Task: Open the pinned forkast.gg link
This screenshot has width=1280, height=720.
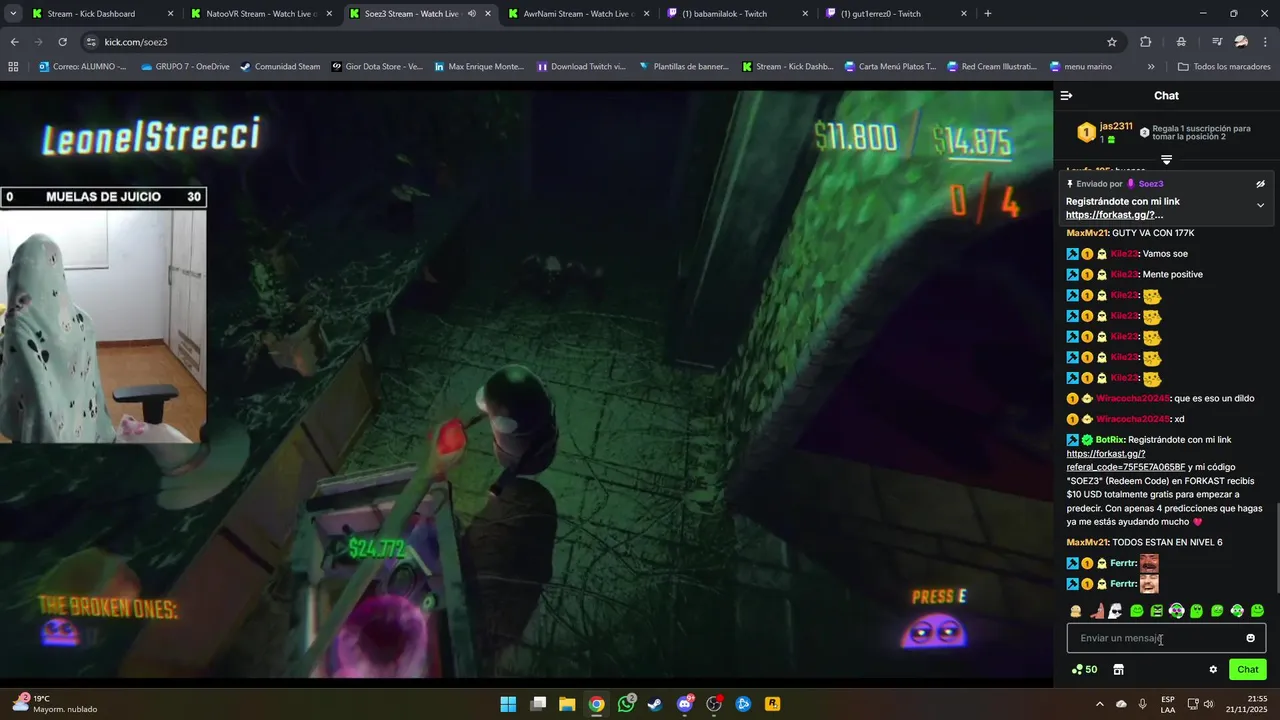Action: click(x=1114, y=215)
